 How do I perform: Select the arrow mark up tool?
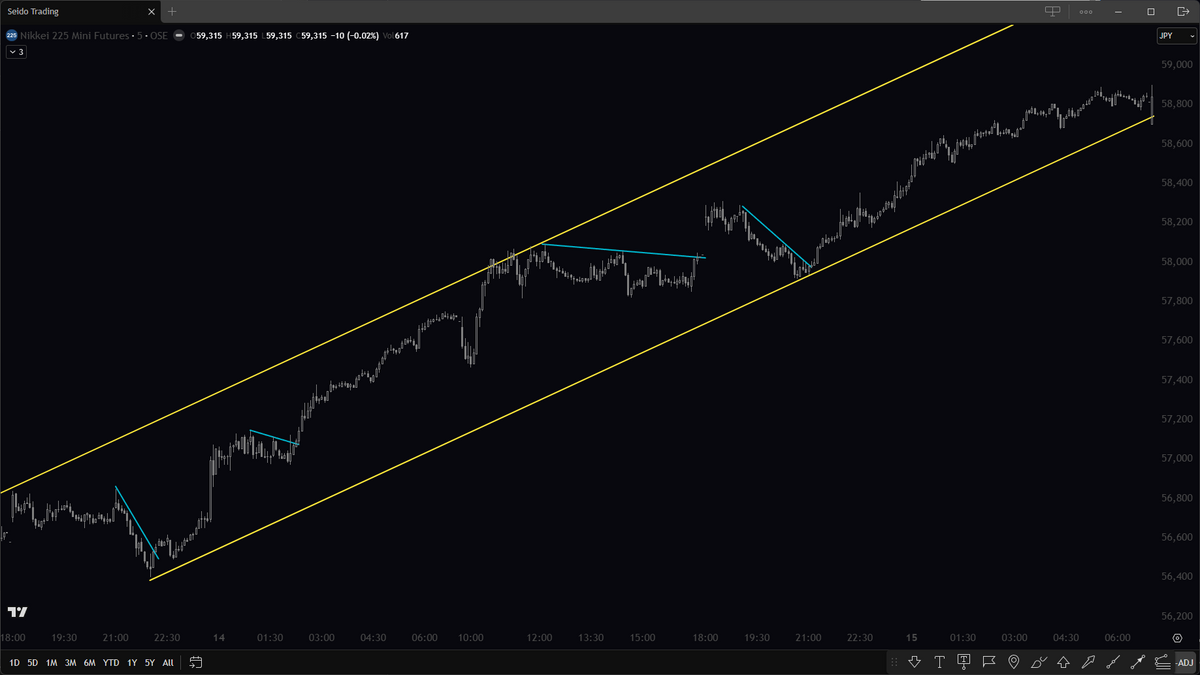(1062, 662)
